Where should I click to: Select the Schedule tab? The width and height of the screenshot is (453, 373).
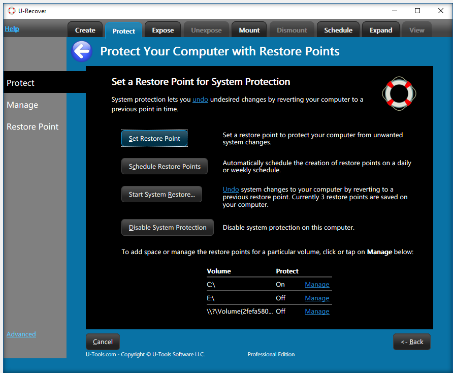tap(338, 30)
